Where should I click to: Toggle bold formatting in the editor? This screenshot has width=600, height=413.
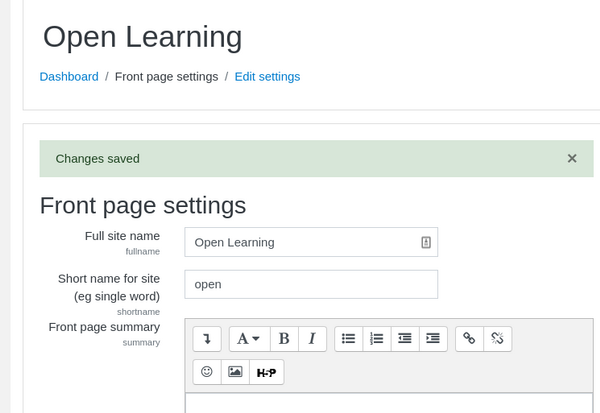tap(284, 339)
